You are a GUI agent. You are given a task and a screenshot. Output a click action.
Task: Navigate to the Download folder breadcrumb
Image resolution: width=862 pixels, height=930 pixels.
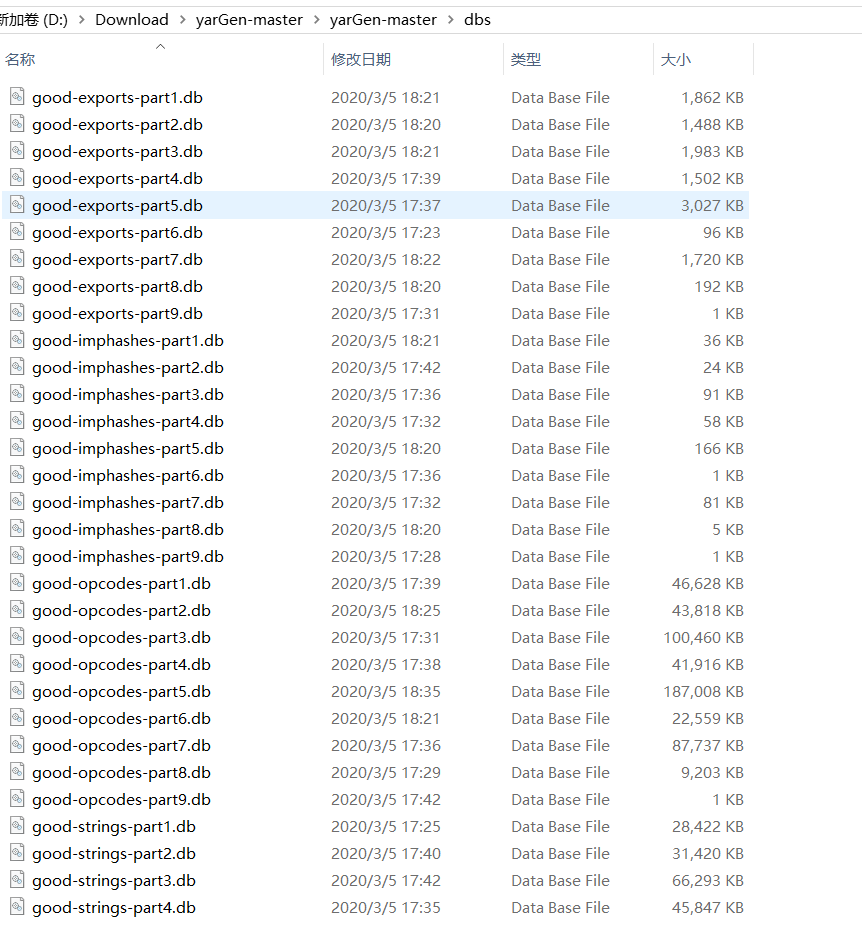pos(132,20)
